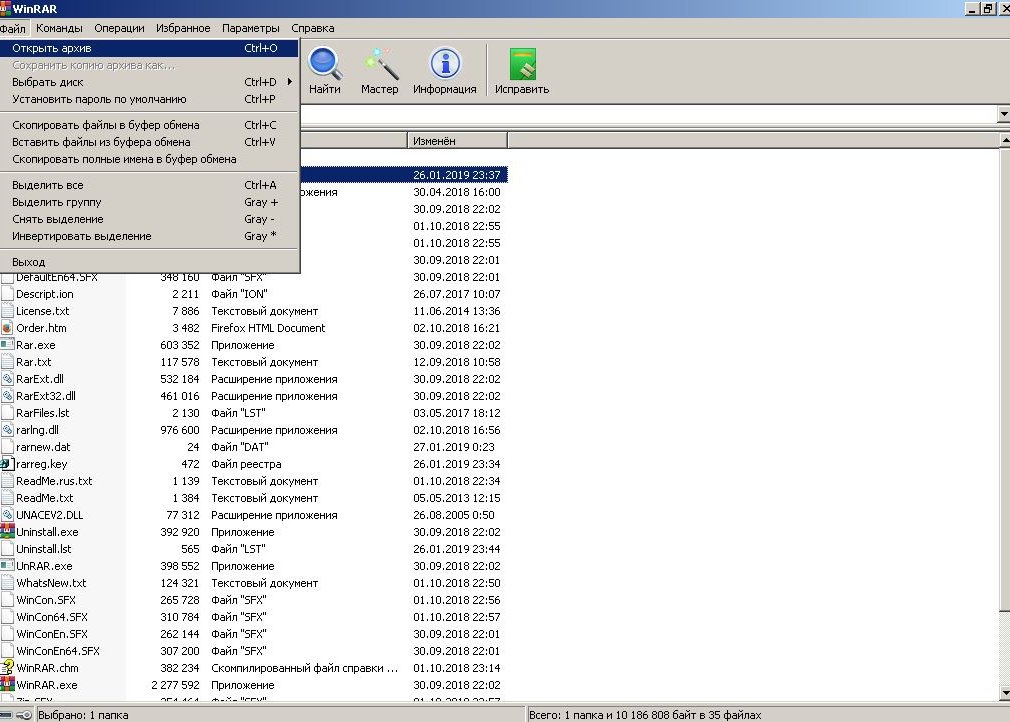This screenshot has height=722, width=1010.
Task: Click the size value 2 277 592
Action: tap(175, 685)
